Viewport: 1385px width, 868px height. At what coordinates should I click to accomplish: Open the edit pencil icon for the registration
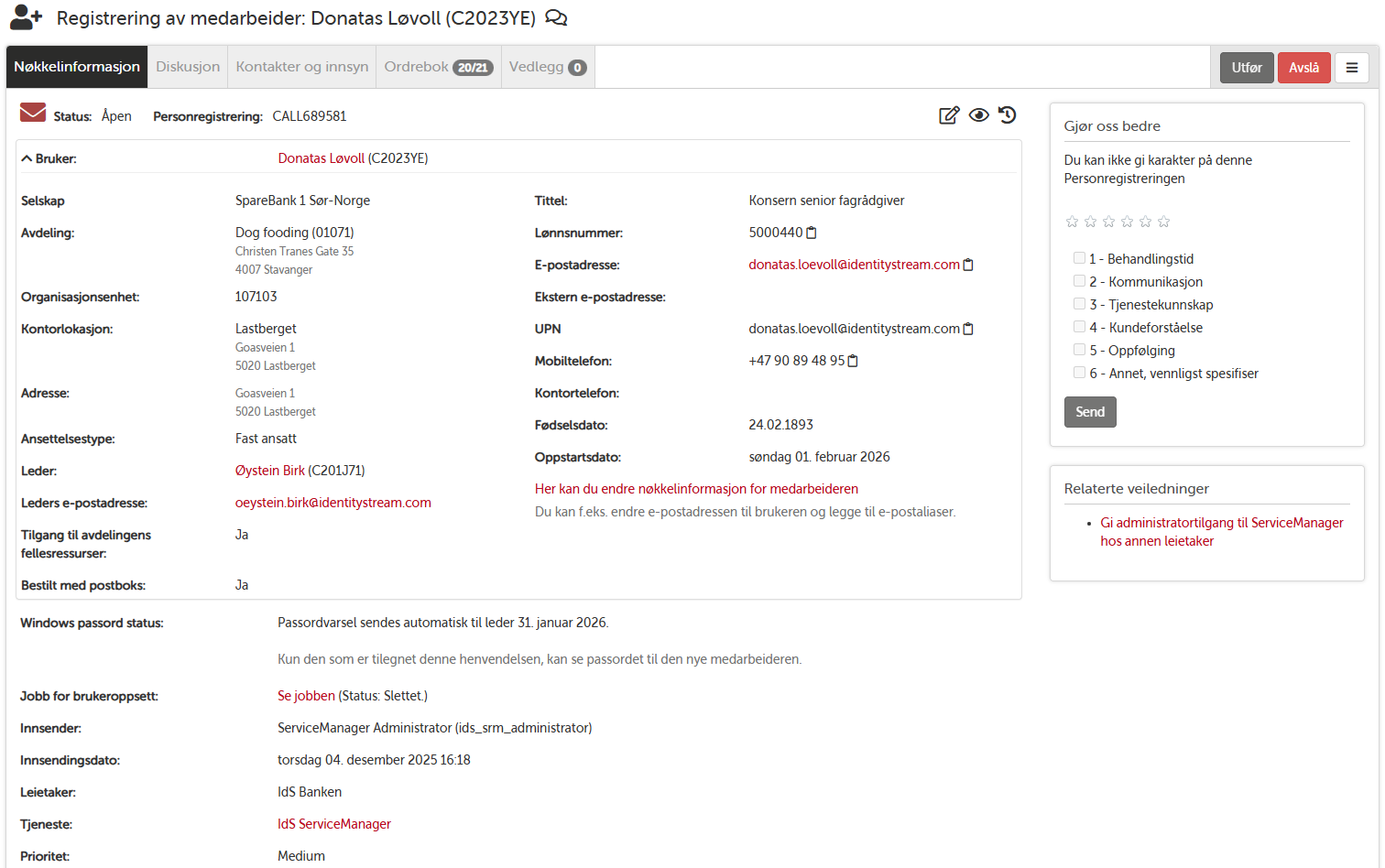[x=949, y=115]
